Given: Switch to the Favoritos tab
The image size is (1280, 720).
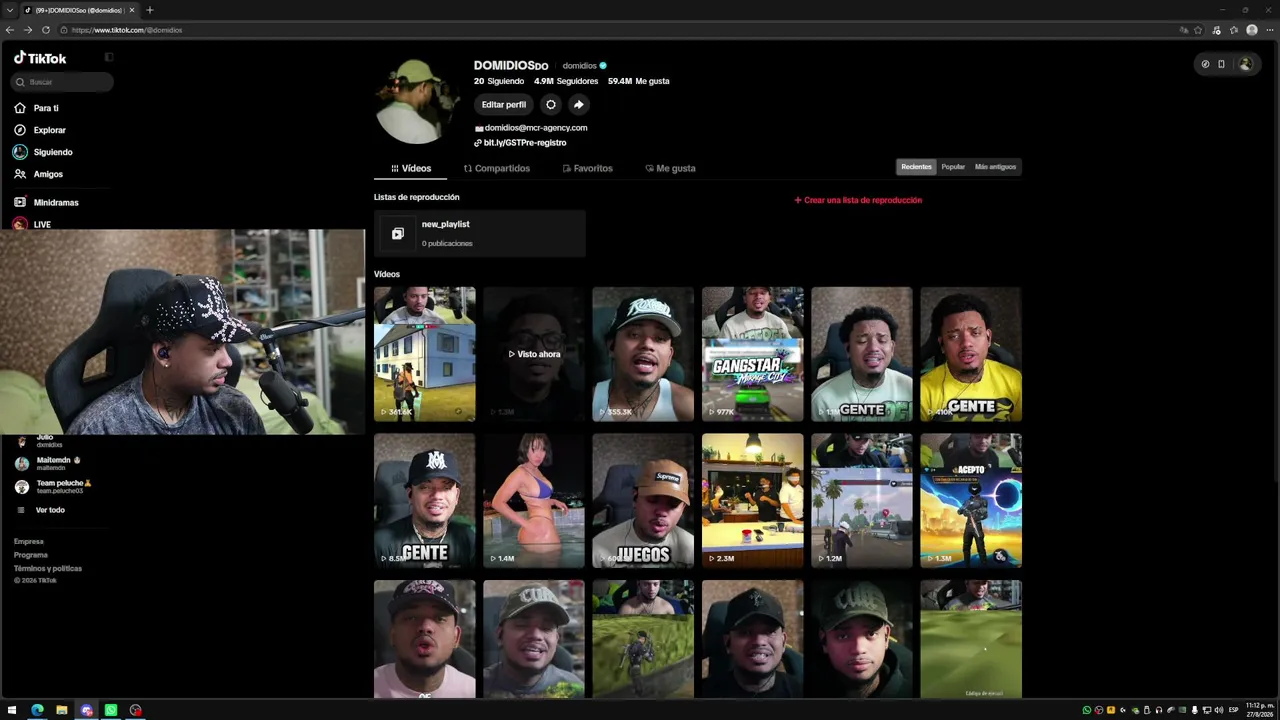Looking at the screenshot, I should [588, 168].
